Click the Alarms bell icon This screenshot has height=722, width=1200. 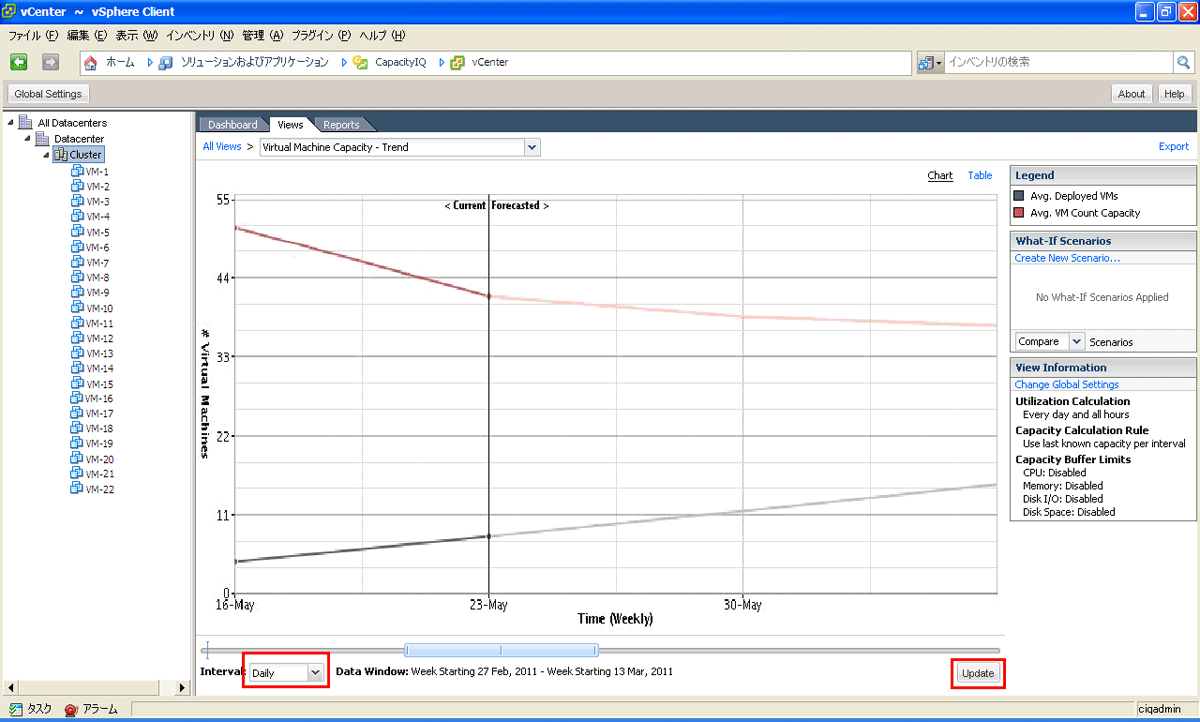coord(71,709)
